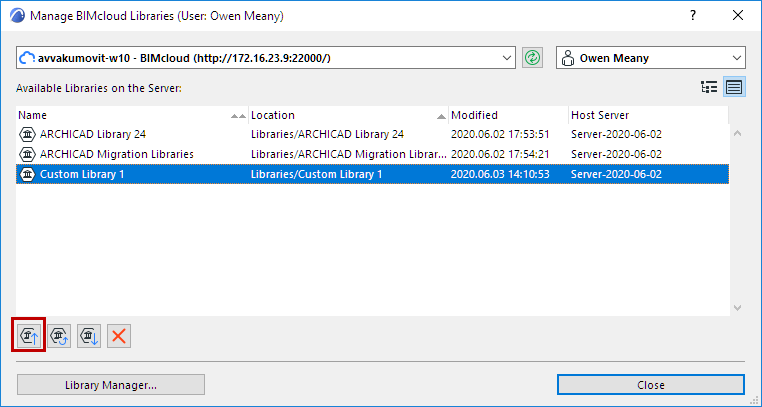This screenshot has width=762, height=407.
Task: Switch to tree view of libraries
Action: point(709,87)
